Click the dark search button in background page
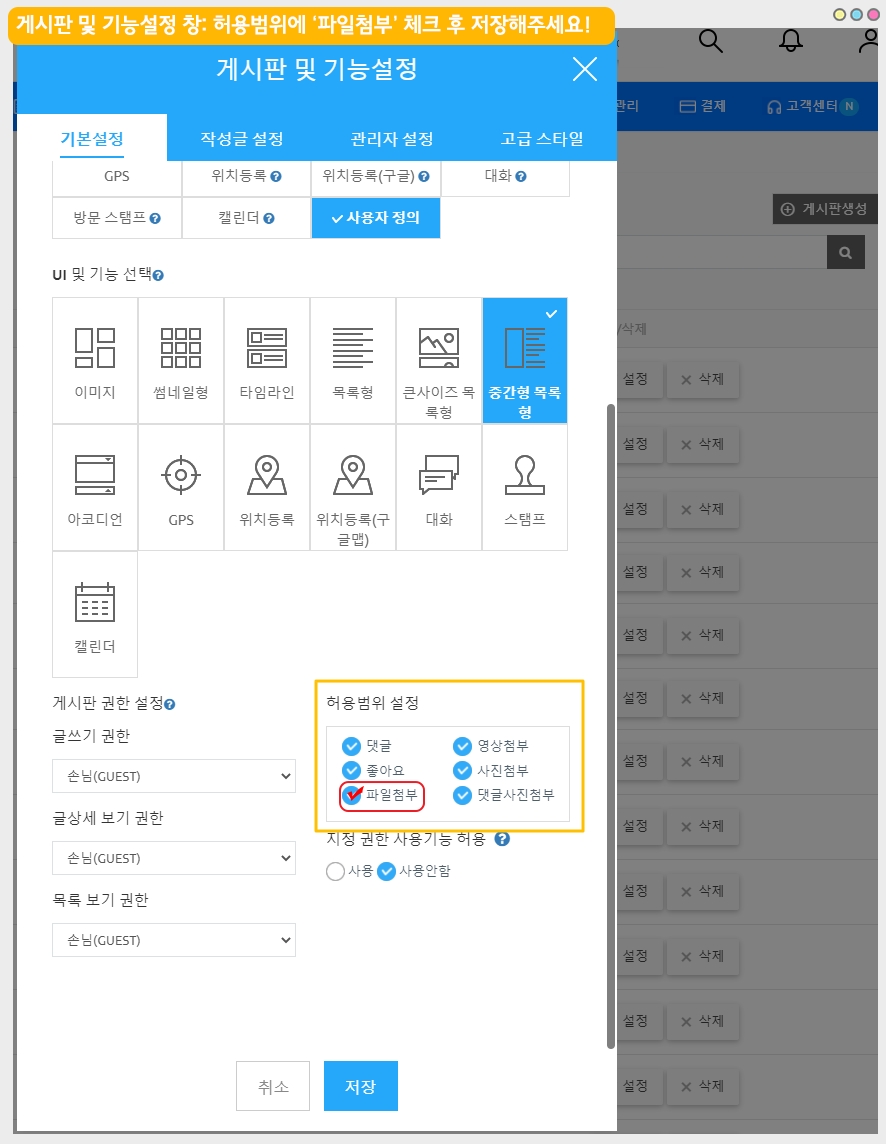The image size is (886, 1144). click(x=846, y=252)
